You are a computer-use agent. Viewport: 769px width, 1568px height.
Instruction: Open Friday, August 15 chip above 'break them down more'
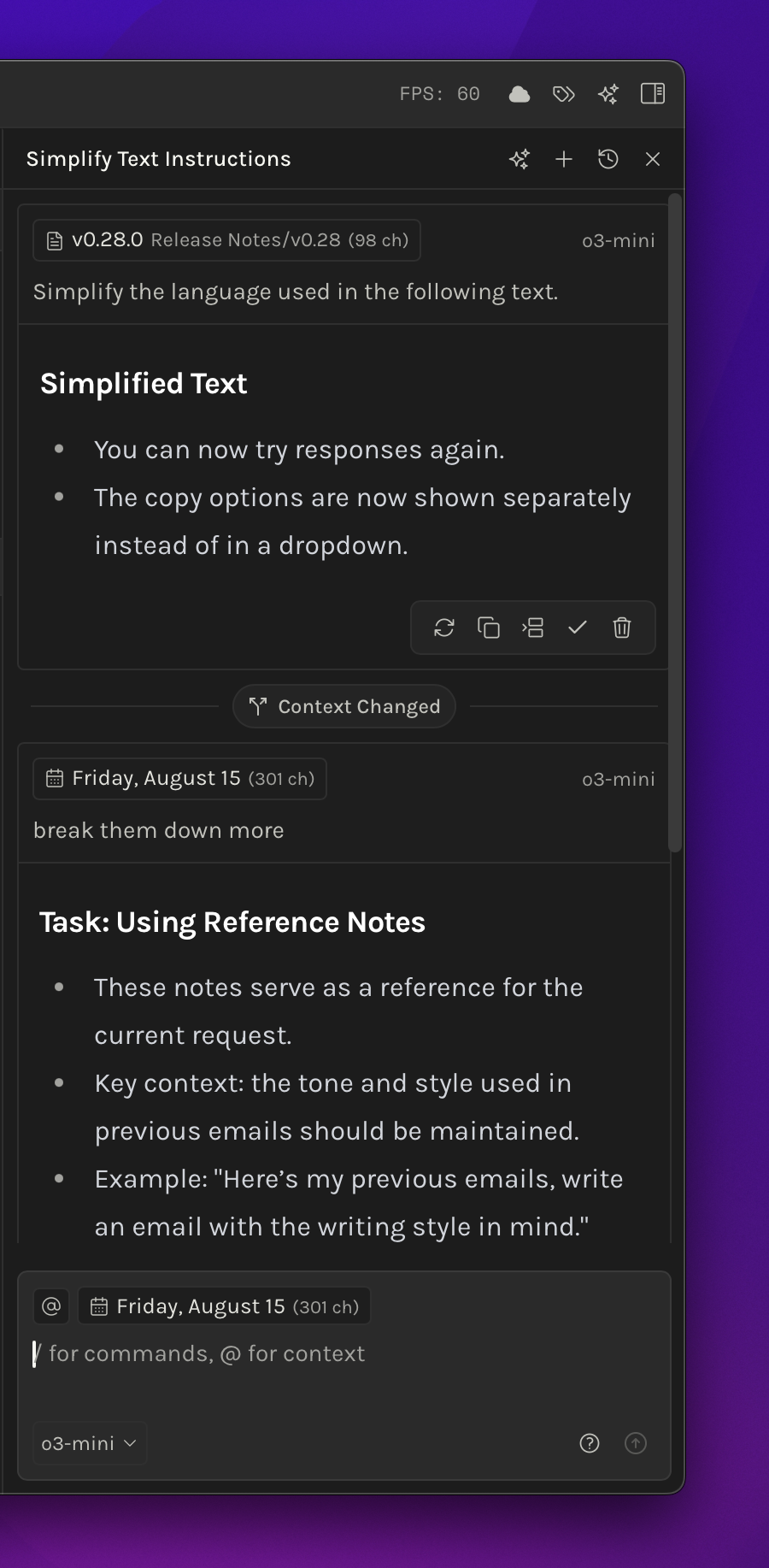point(179,779)
